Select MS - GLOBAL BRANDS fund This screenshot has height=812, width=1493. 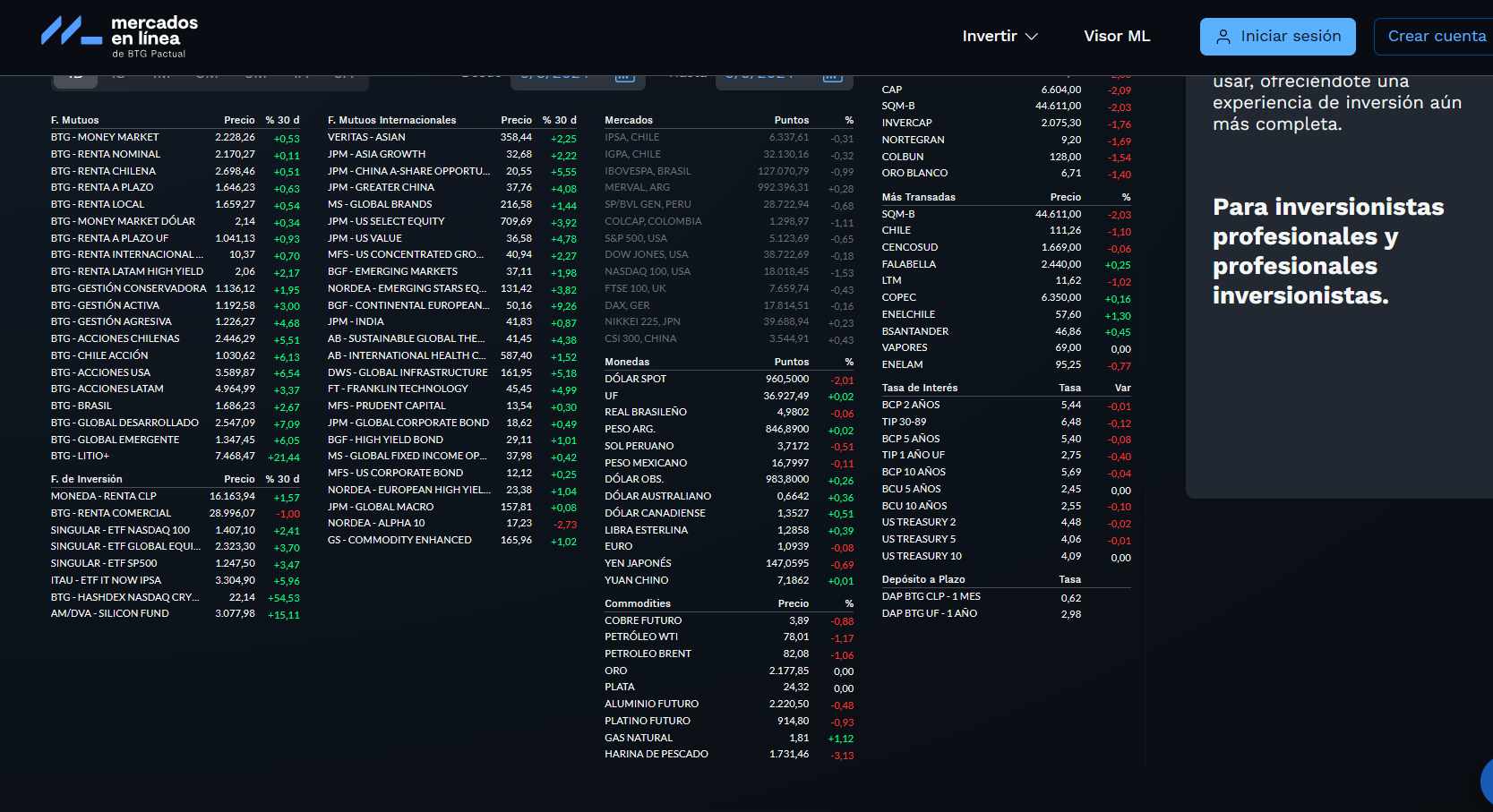452,204
